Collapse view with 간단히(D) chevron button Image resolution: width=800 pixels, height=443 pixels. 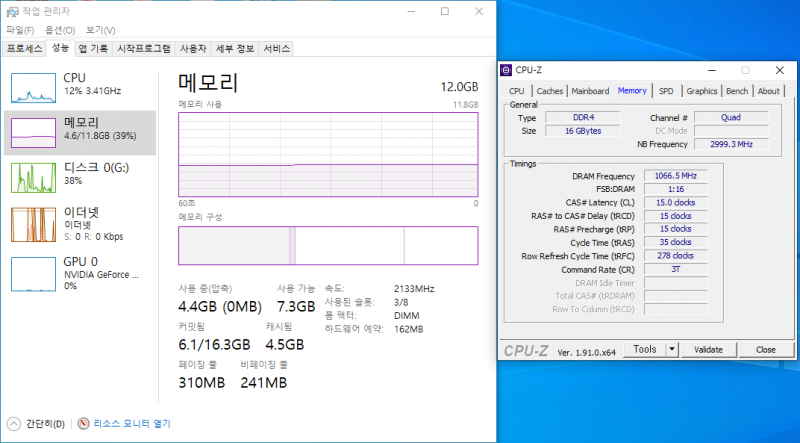14,424
